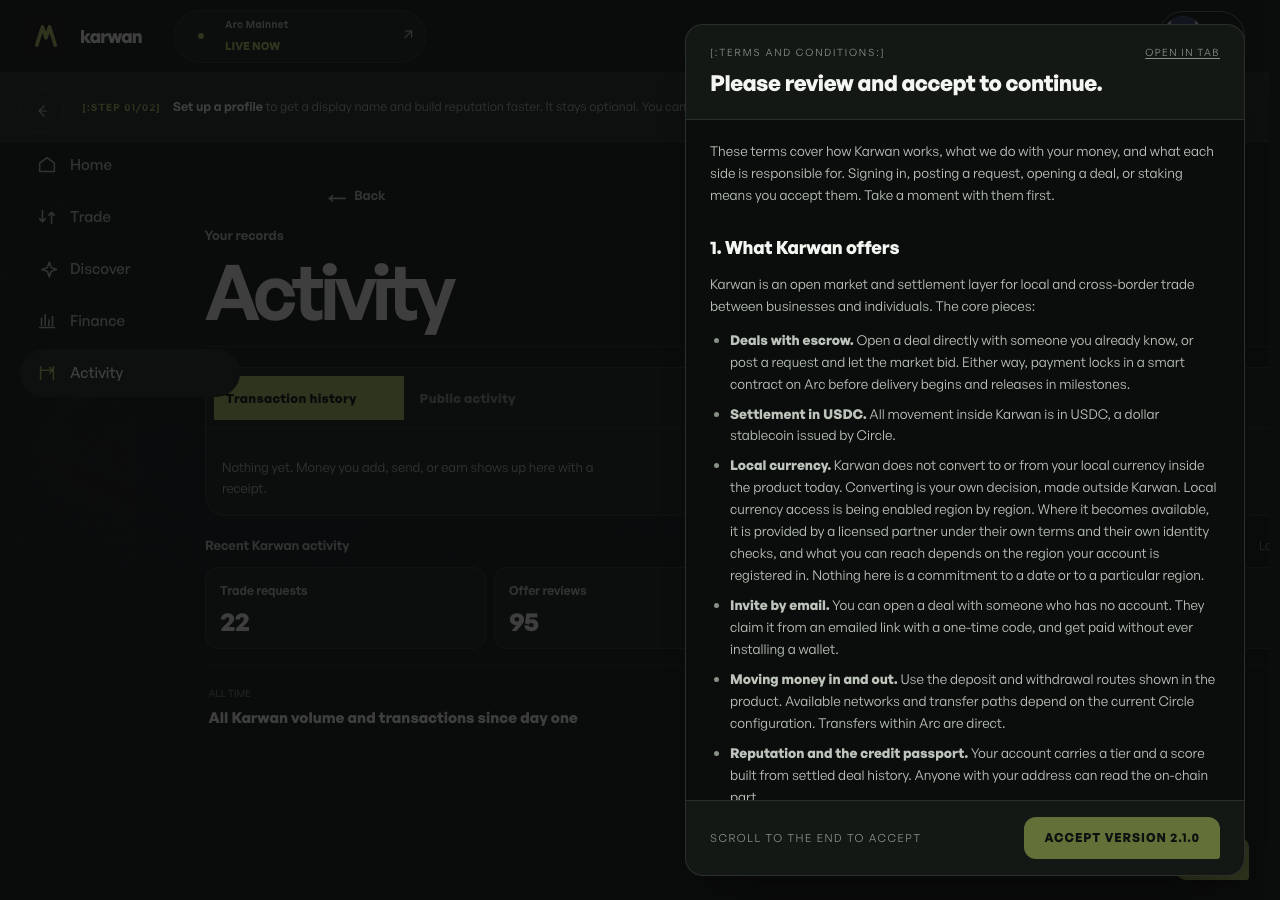Click the large 'Activity' page heading
The height and width of the screenshot is (900, 1280).
coord(330,295)
